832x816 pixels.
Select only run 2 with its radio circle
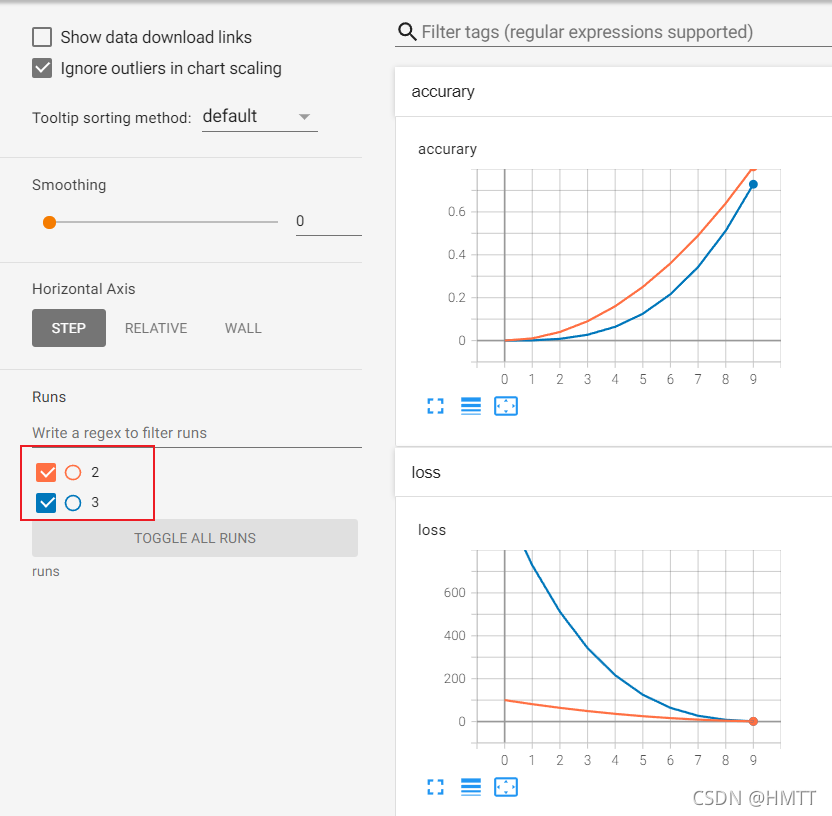point(73,472)
